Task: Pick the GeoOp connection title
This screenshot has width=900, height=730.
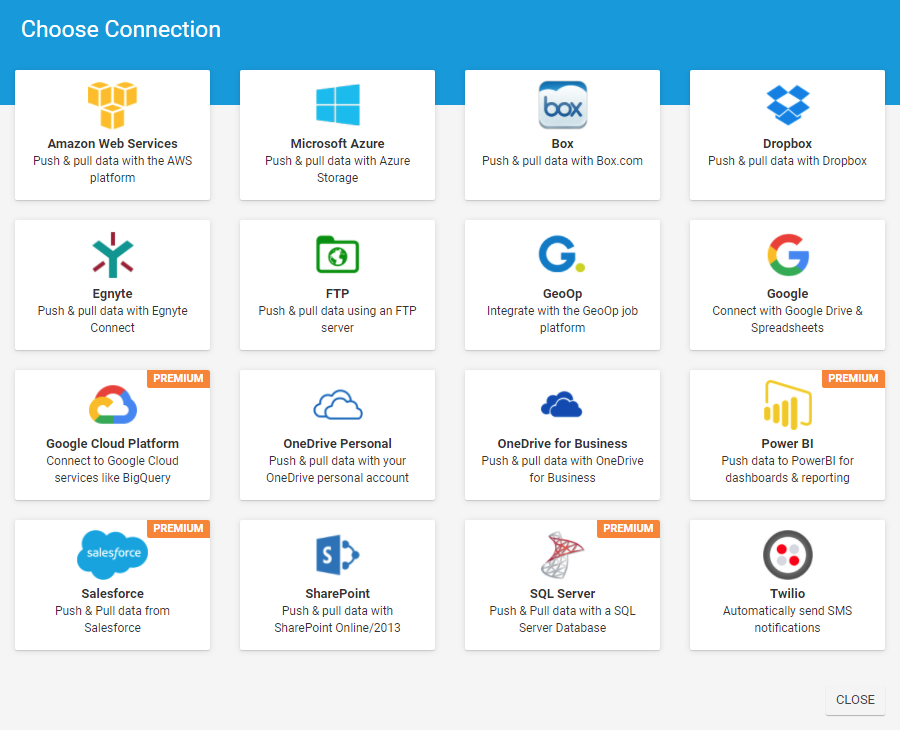Action: click(562, 294)
